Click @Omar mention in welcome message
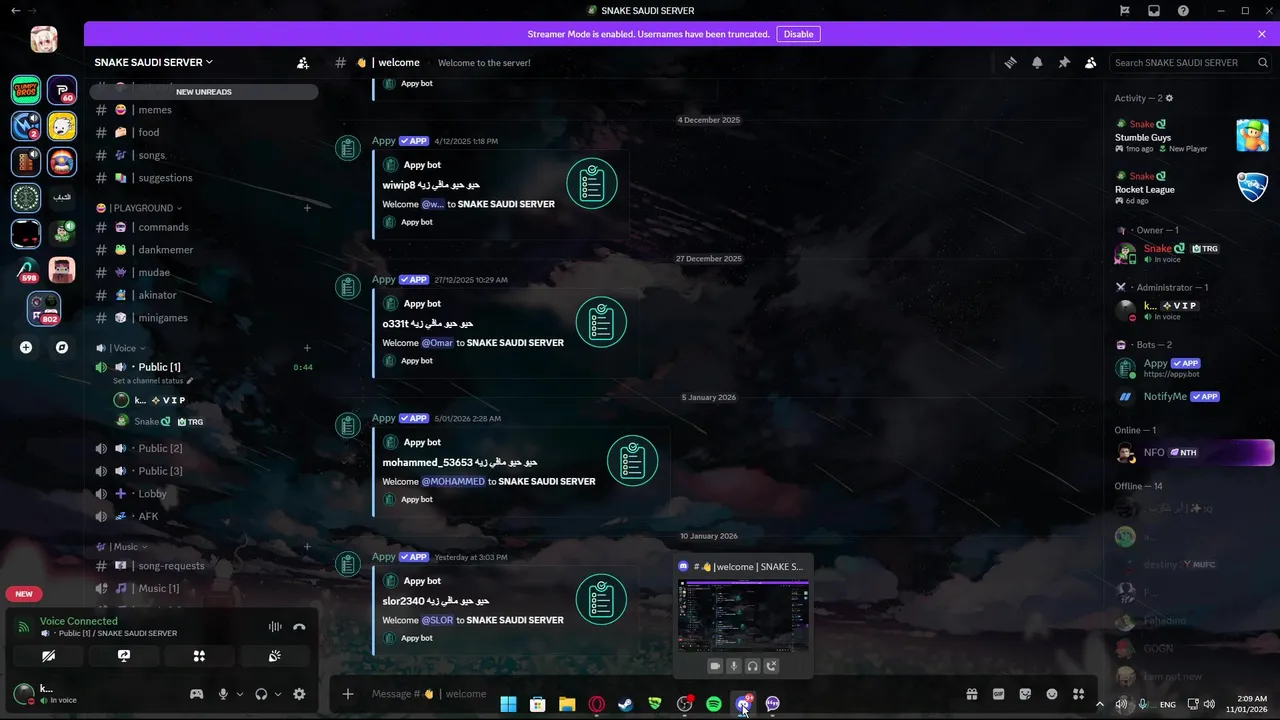This screenshot has width=1280, height=720. (437, 343)
